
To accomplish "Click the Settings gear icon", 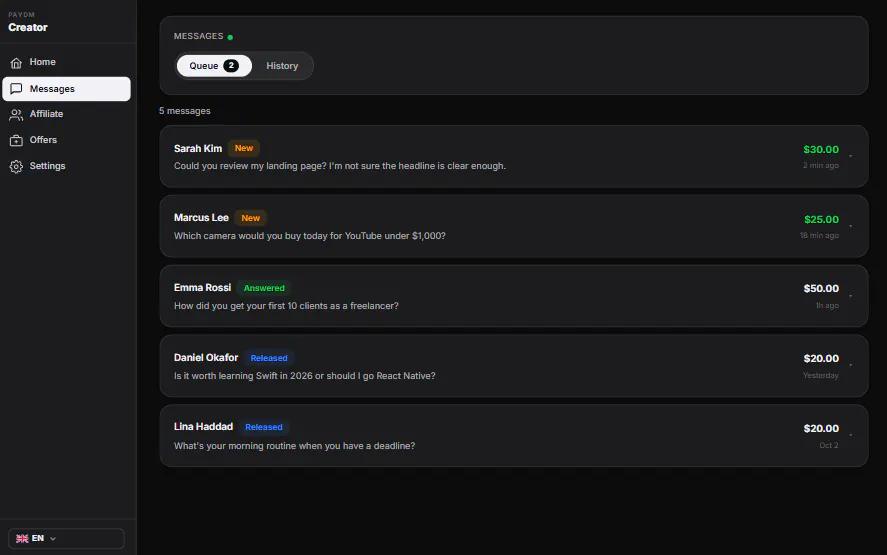I will click(x=16, y=166).
